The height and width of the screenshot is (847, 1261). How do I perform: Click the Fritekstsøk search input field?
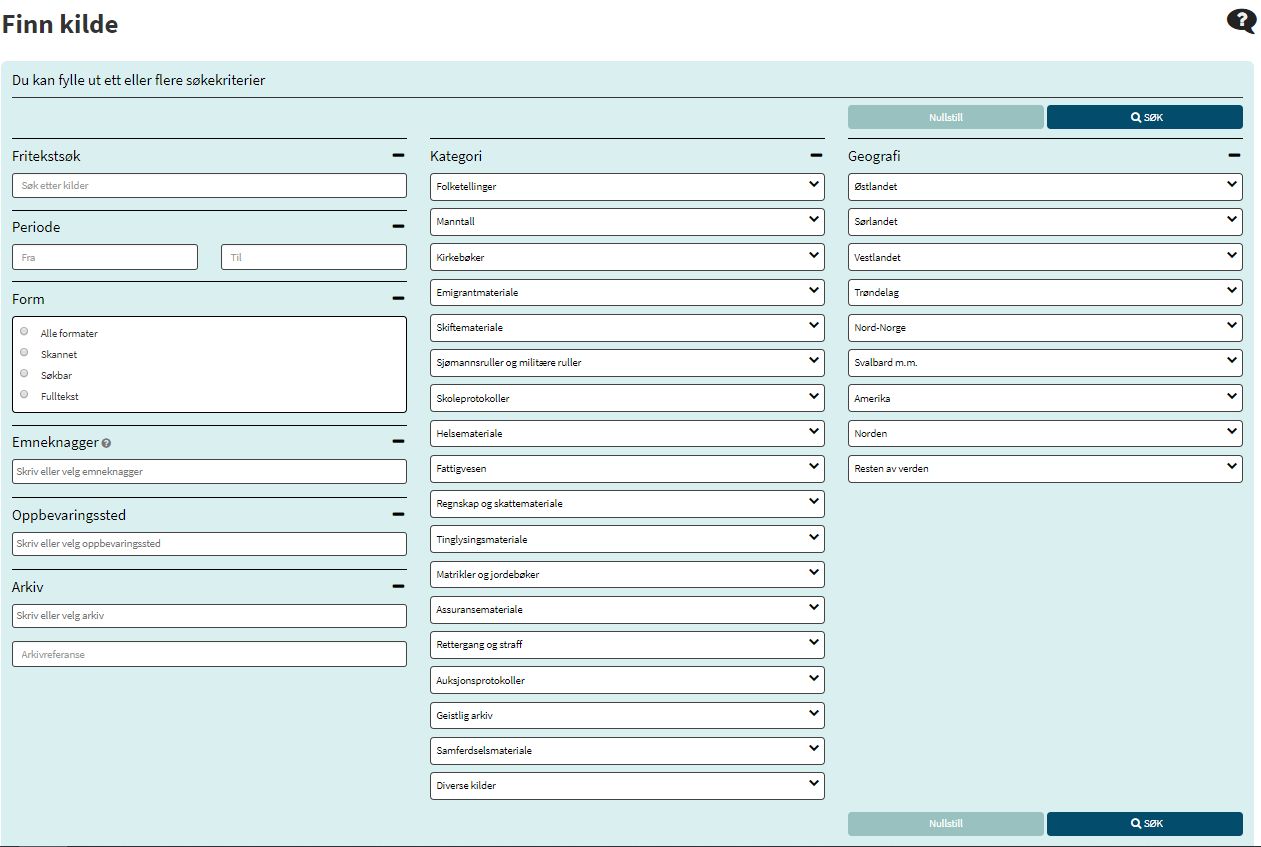click(209, 186)
